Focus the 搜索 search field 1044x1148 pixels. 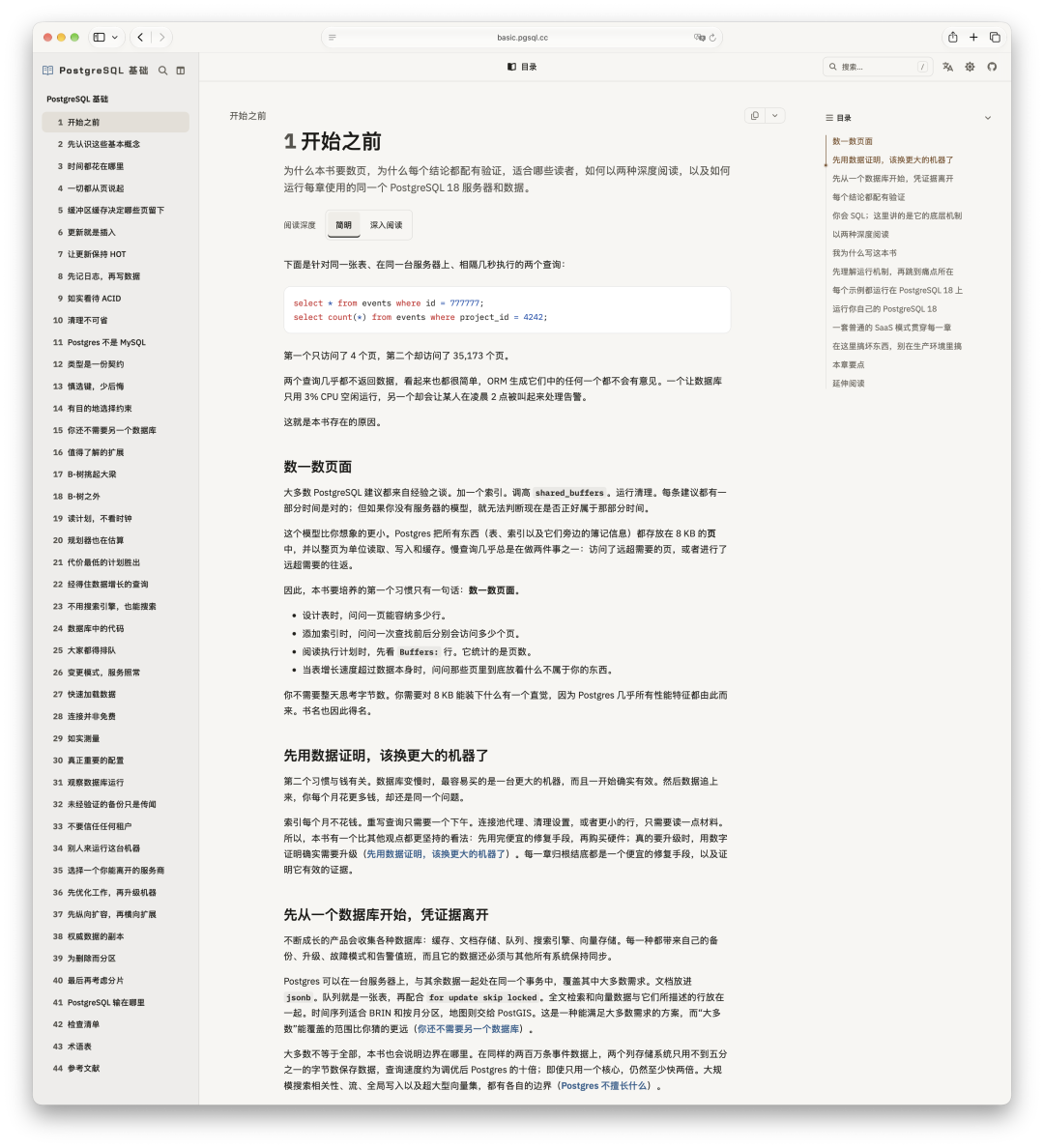(878, 67)
